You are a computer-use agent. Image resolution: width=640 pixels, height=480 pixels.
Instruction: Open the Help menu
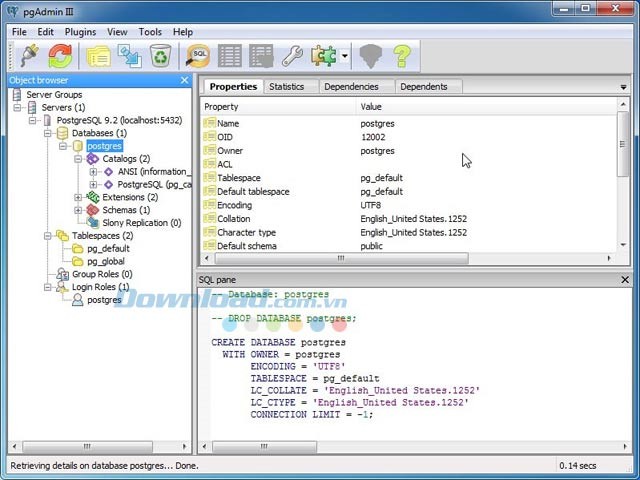point(182,32)
